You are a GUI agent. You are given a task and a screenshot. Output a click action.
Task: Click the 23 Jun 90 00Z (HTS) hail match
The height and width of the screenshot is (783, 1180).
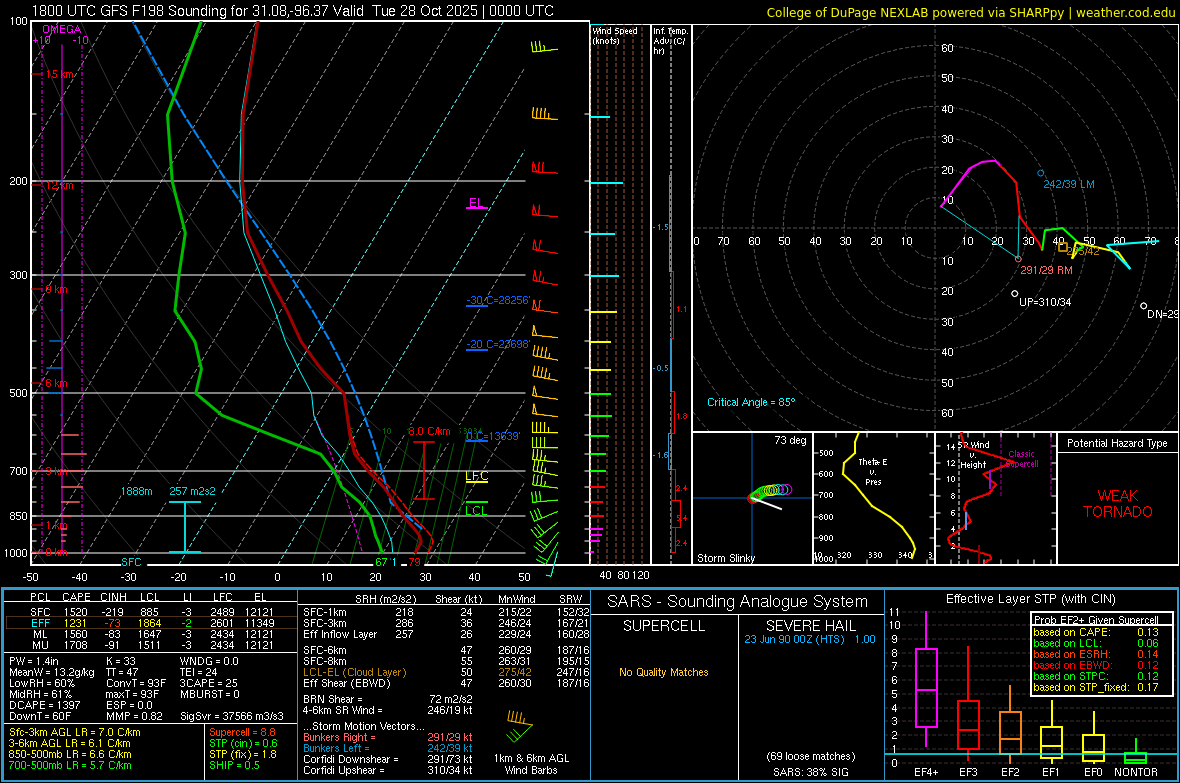click(810, 639)
